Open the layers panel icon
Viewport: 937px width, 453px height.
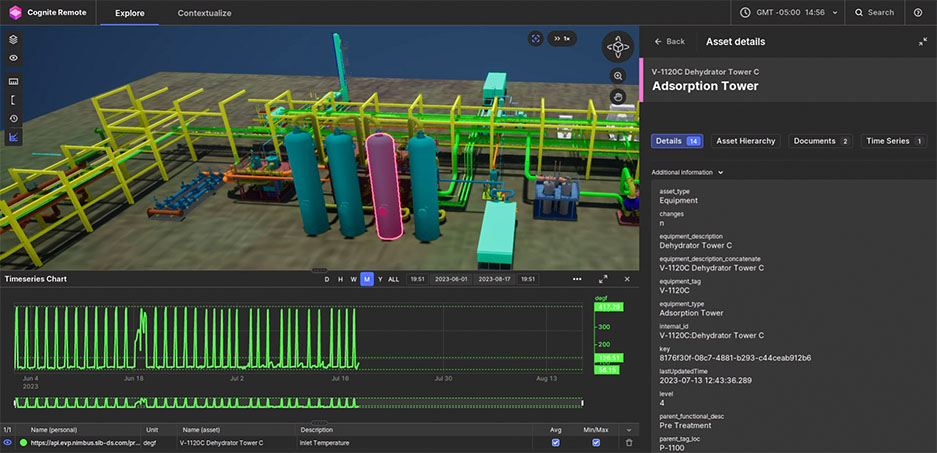tap(14, 39)
